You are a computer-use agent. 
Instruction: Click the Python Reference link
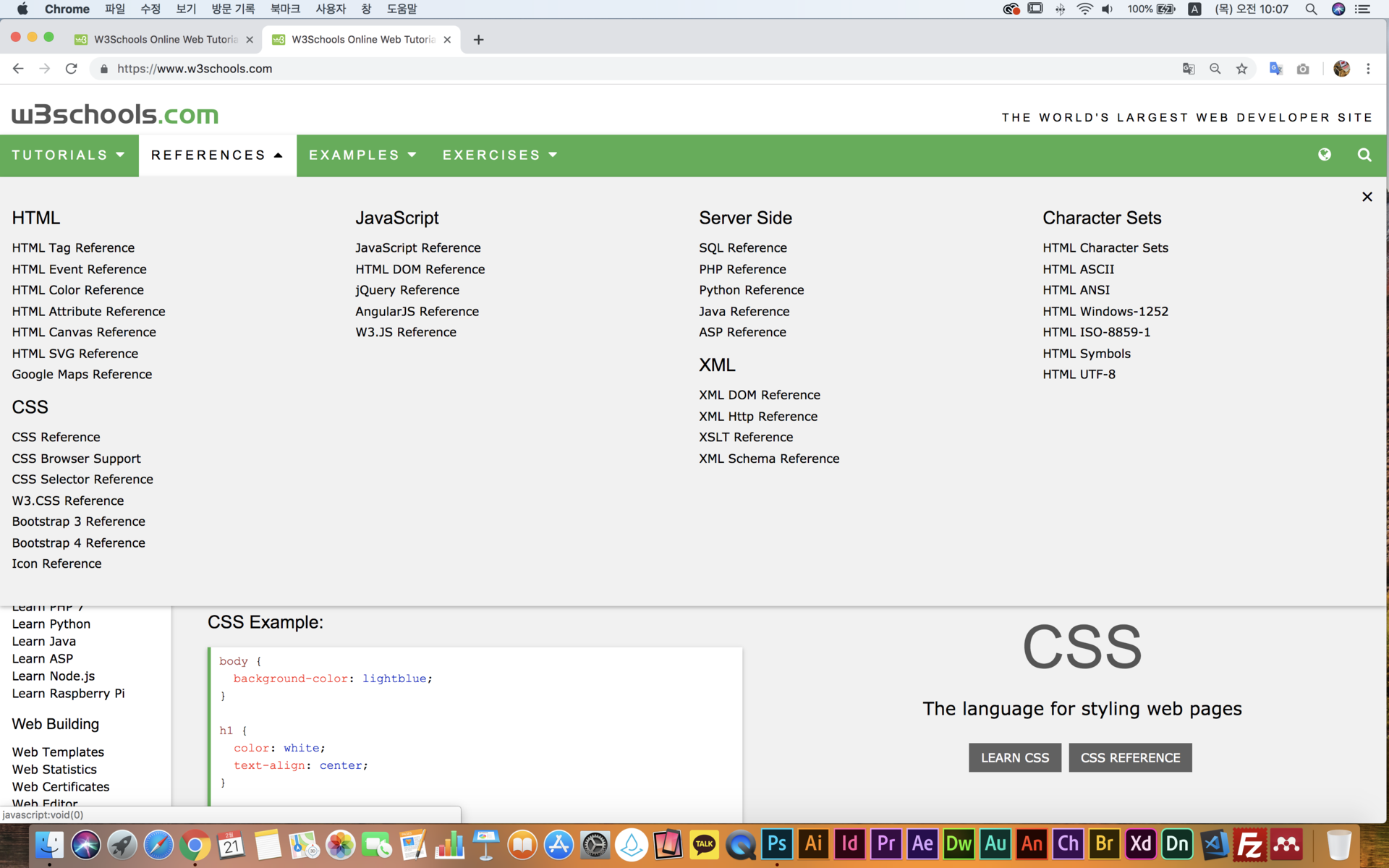tap(752, 290)
